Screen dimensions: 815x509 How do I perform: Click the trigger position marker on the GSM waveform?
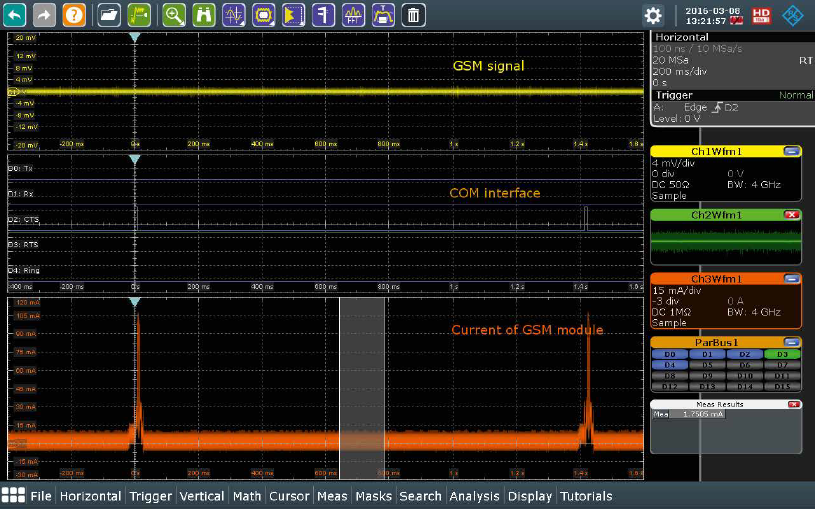(135, 38)
